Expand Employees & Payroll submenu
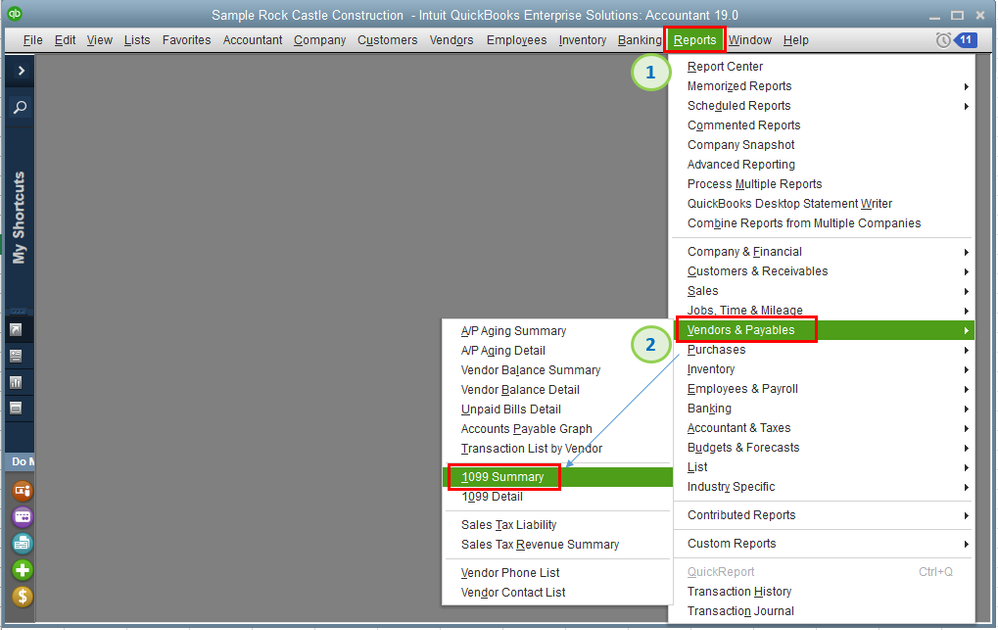 (x=822, y=389)
